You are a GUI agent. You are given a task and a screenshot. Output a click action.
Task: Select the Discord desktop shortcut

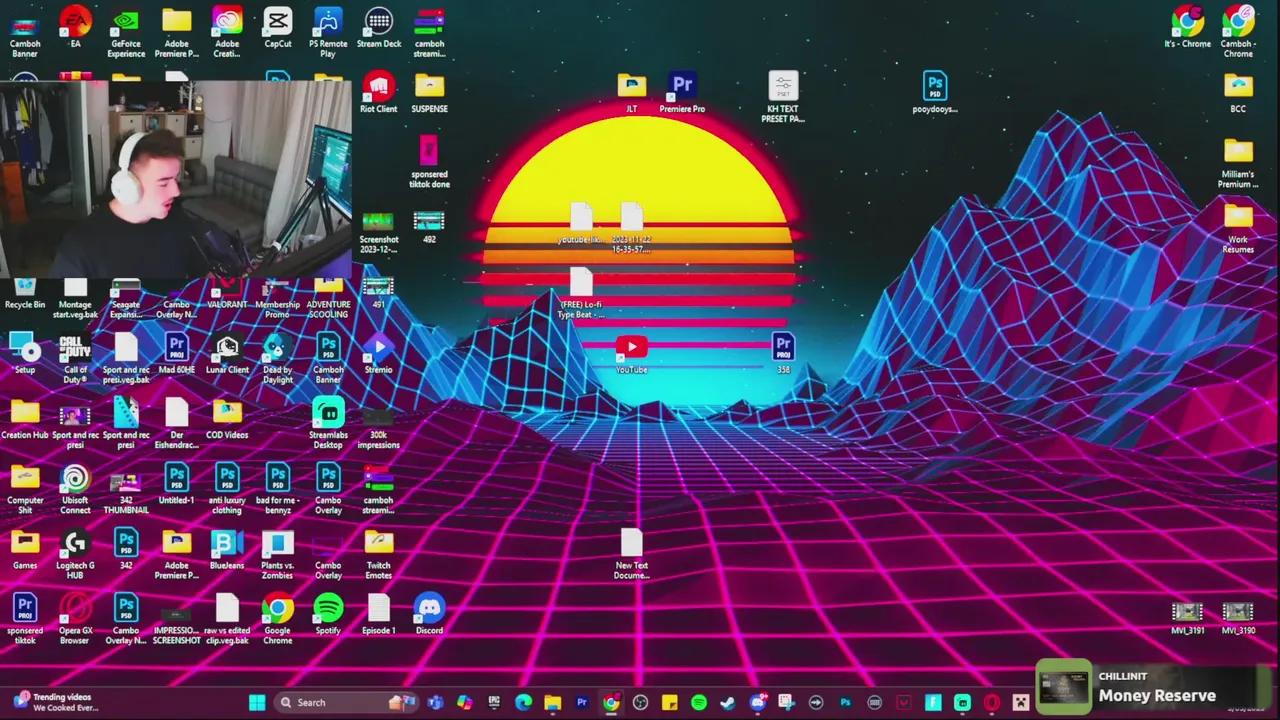(x=429, y=614)
